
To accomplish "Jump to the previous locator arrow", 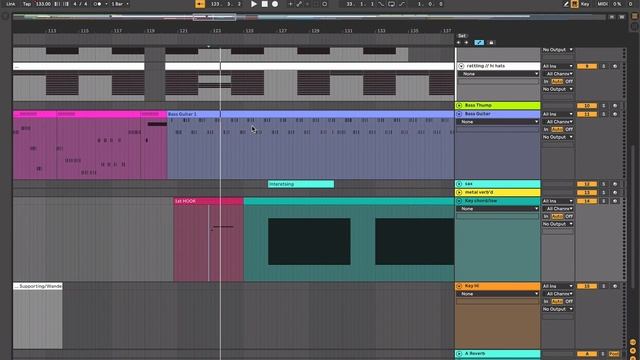I will pos(459,42).
